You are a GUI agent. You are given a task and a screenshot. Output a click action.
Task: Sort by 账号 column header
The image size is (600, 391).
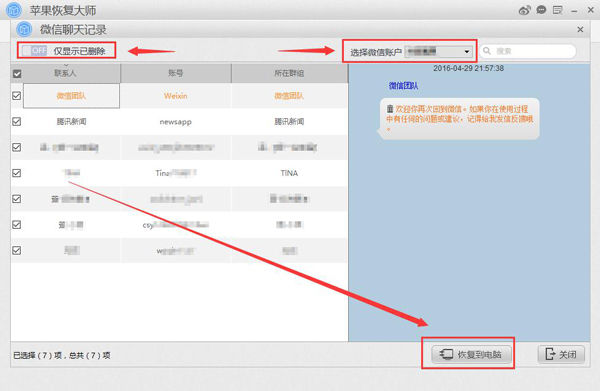tap(176, 73)
